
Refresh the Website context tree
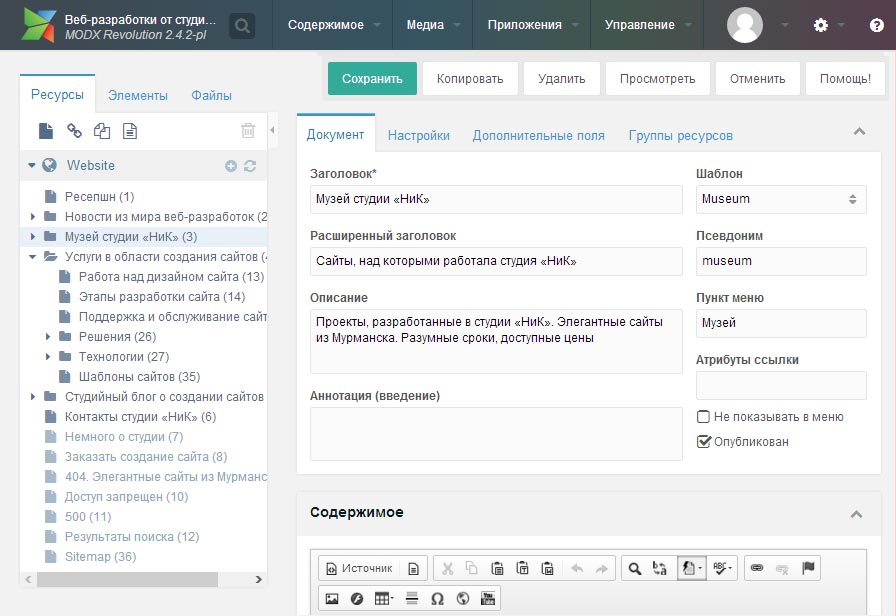[250, 166]
